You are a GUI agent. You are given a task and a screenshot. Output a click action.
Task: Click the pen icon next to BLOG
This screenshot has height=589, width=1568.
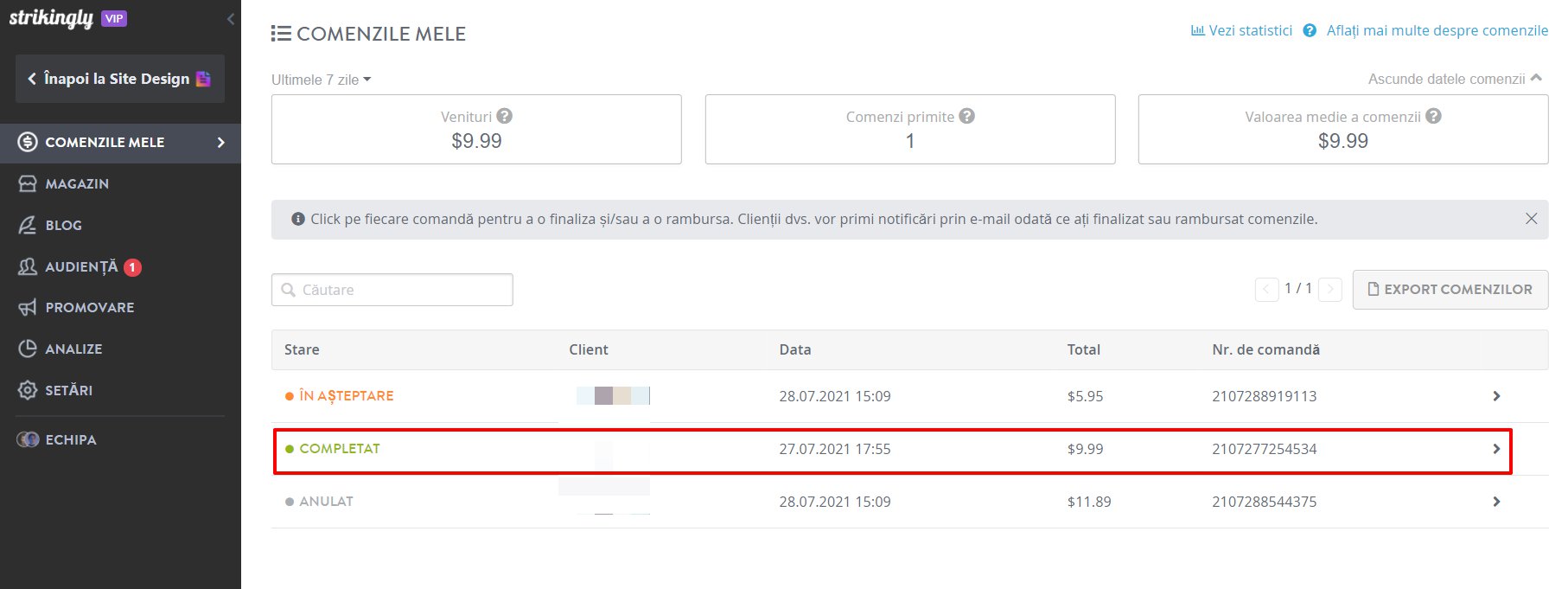(x=28, y=225)
